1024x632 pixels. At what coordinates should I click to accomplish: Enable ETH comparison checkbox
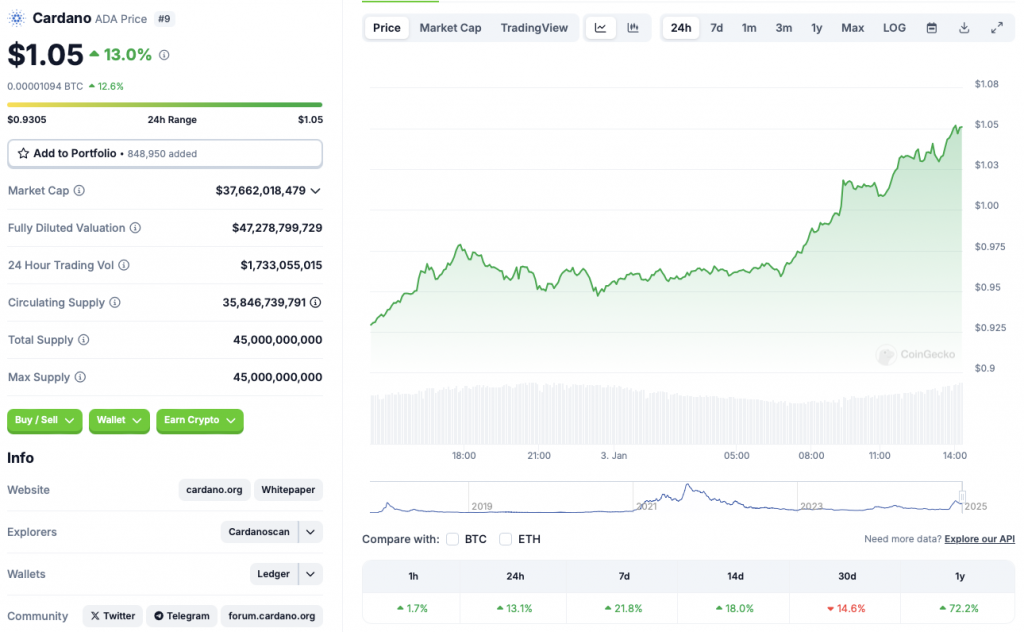[505, 539]
